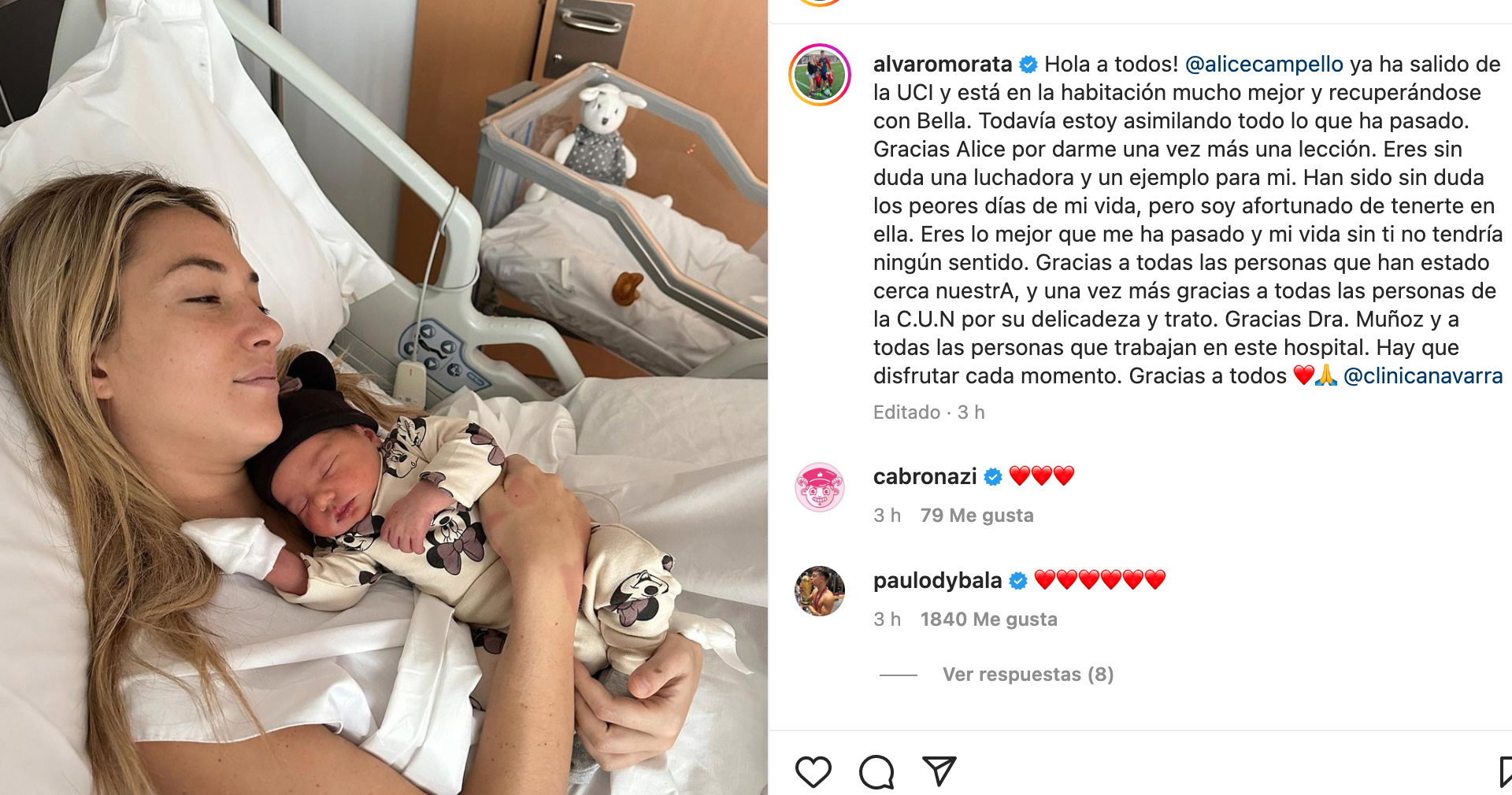Click alvaromorata verified badge
Screen dimensions: 1512x795
click(1028, 65)
